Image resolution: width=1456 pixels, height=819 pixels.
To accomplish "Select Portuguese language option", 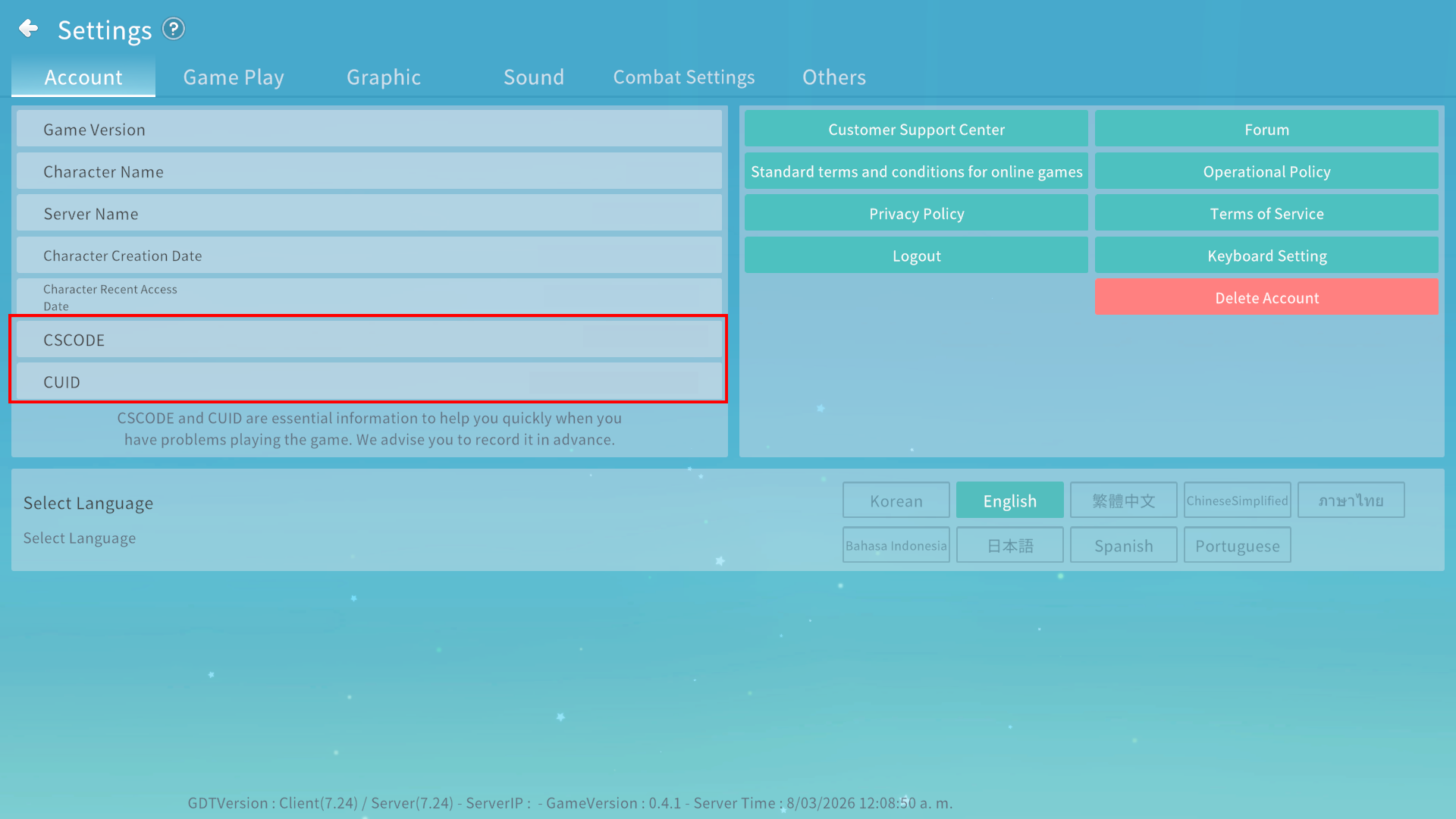I will coord(1237,545).
